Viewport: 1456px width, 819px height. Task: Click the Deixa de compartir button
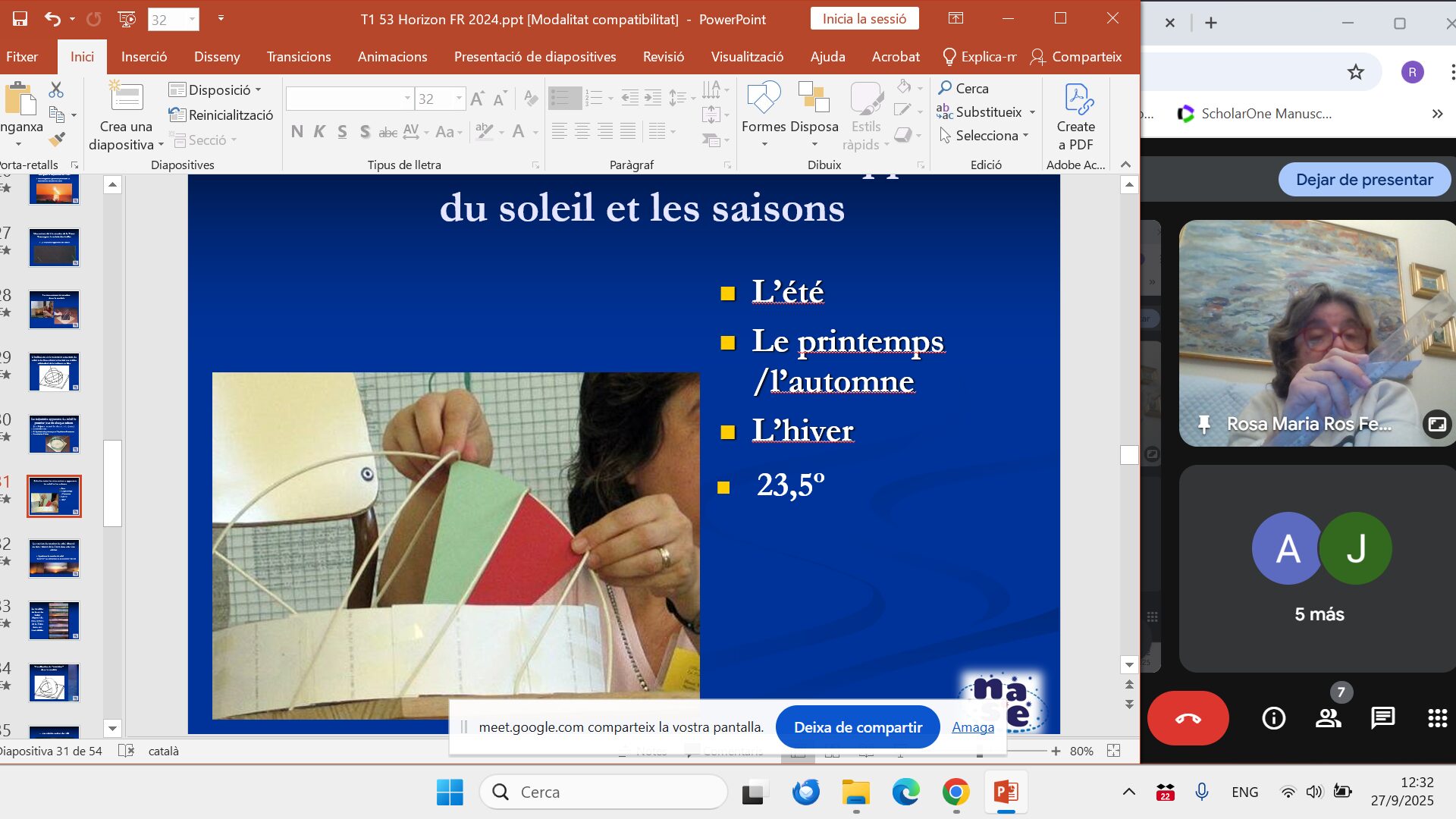[858, 727]
